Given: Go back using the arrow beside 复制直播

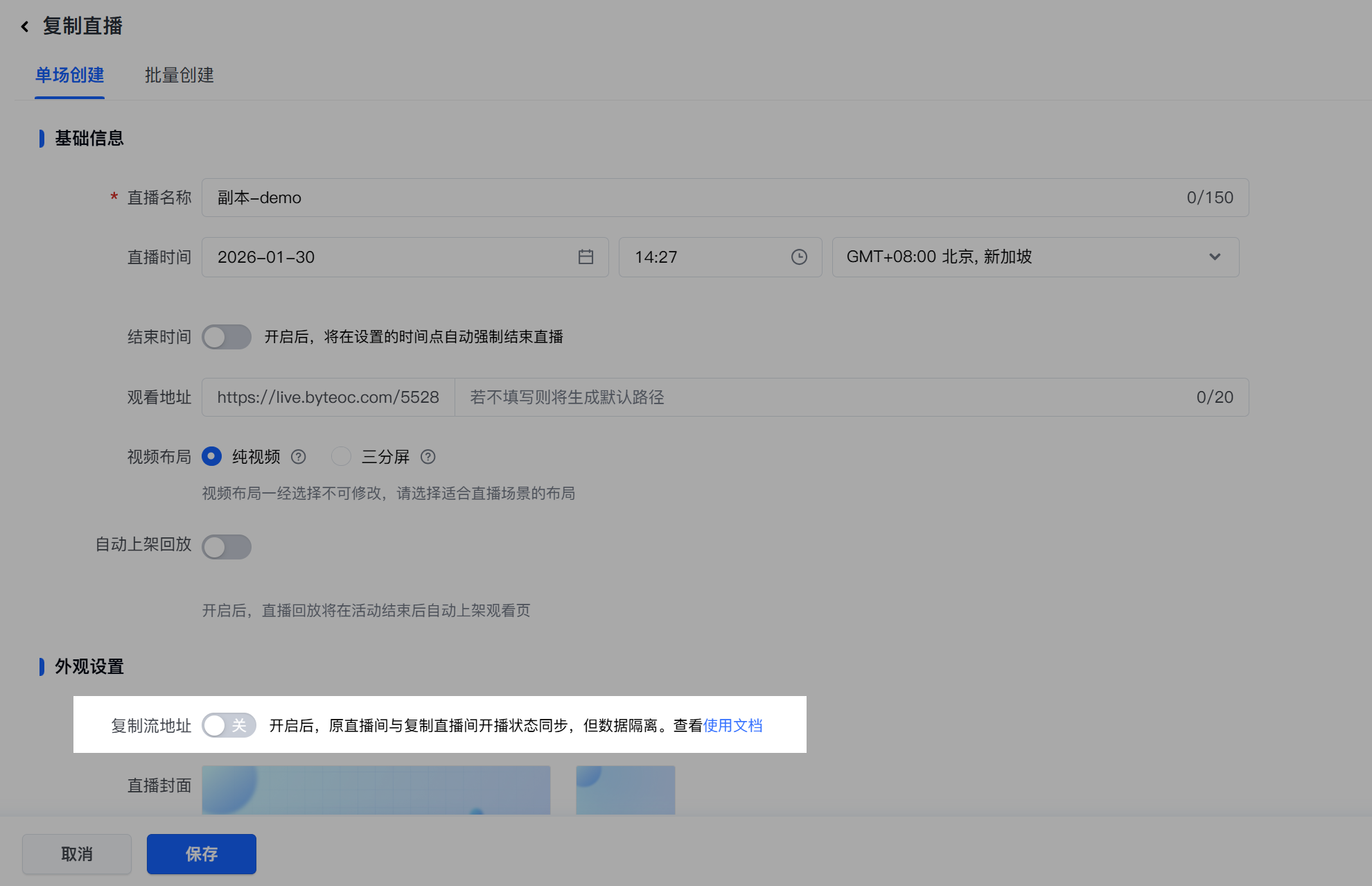Looking at the screenshot, I should (25, 26).
